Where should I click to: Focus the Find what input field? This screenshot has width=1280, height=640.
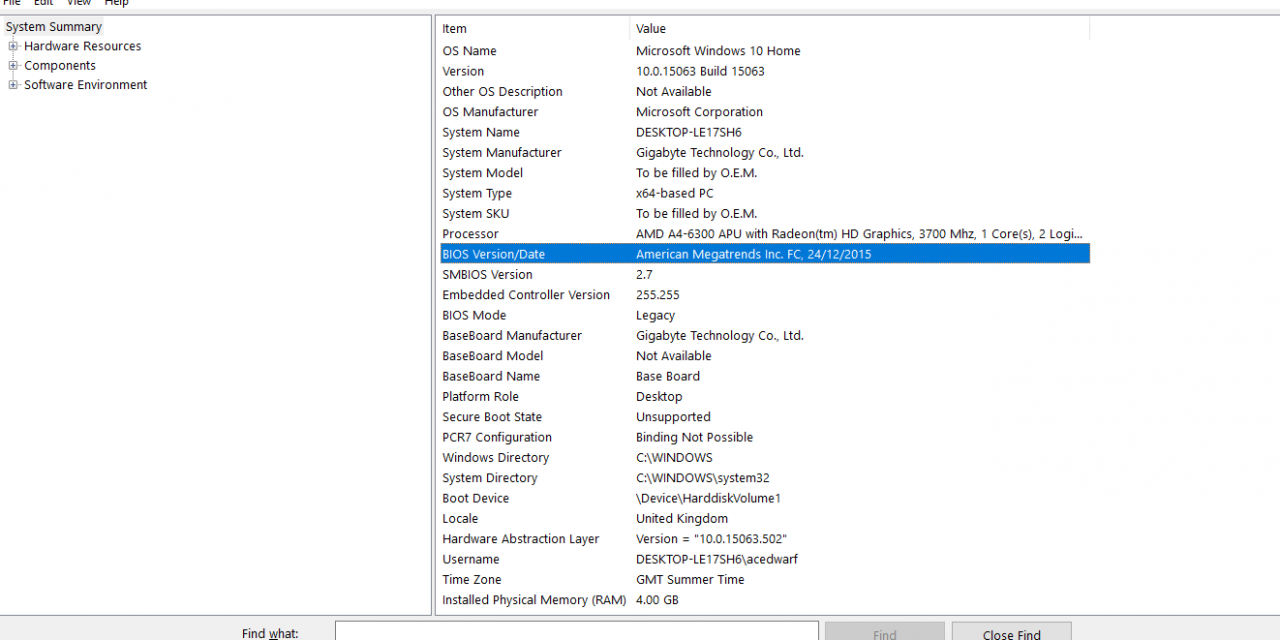click(577, 633)
